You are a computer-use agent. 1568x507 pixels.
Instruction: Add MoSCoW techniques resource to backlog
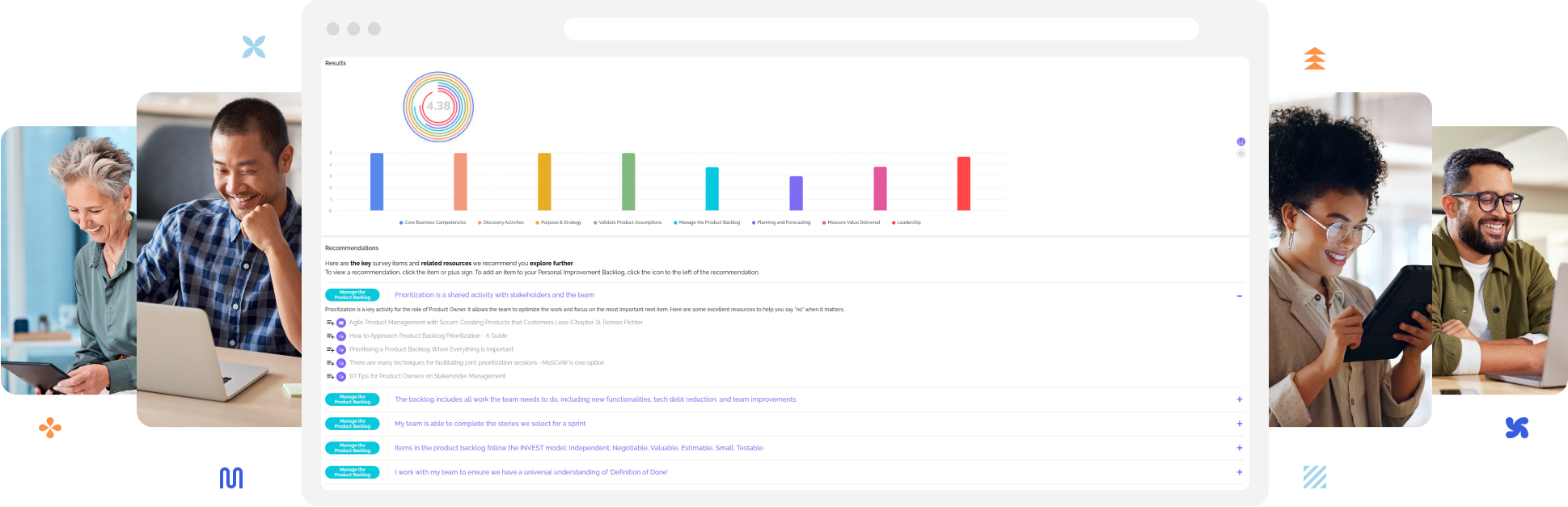(x=330, y=363)
